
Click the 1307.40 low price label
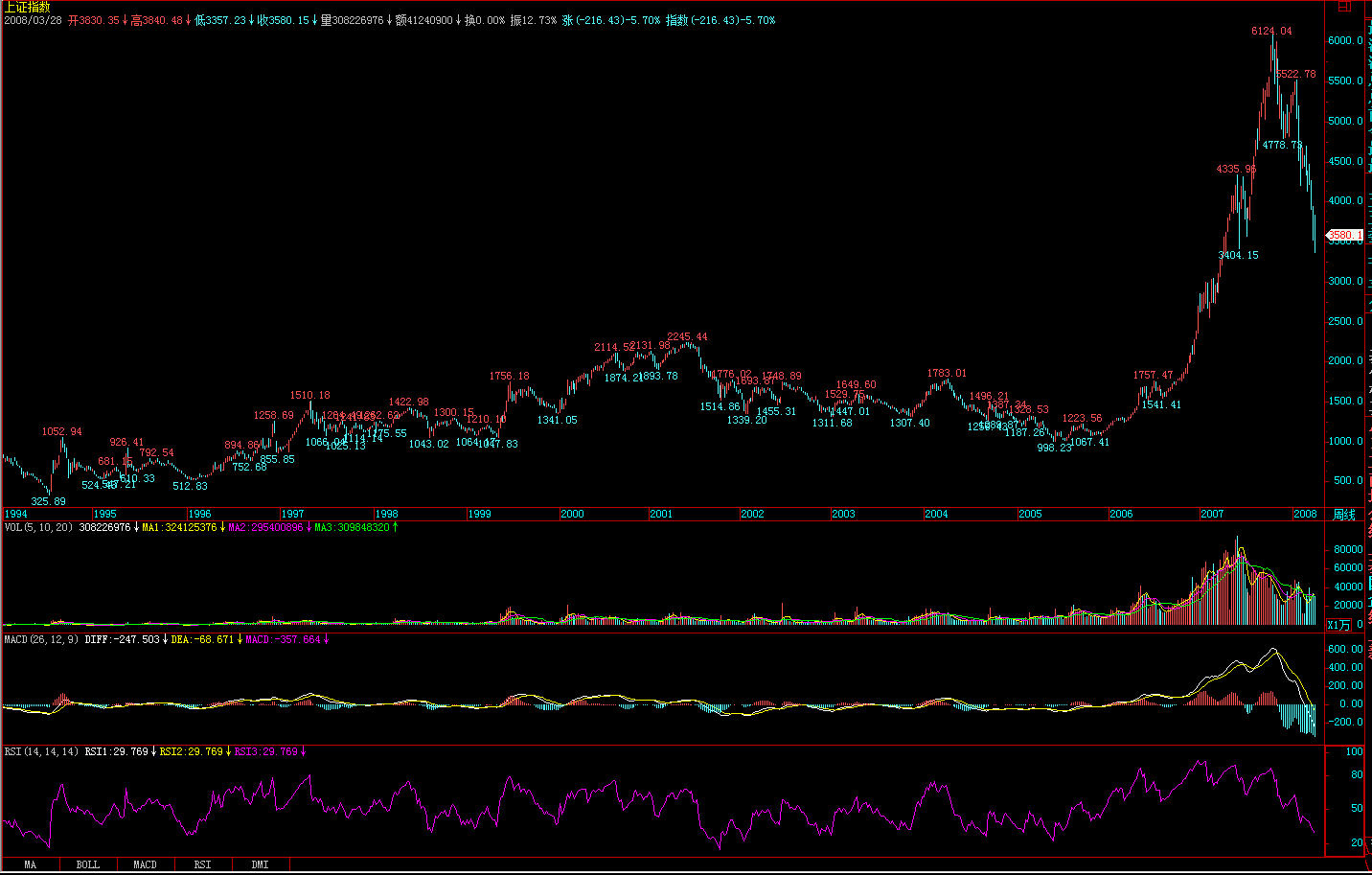pos(909,424)
